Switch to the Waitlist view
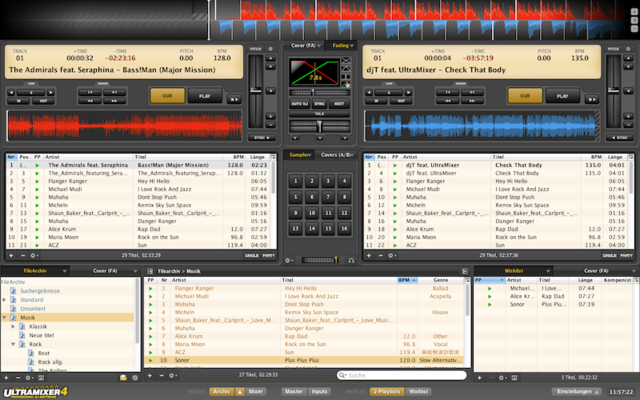This screenshot has width=640, height=400. (418, 391)
